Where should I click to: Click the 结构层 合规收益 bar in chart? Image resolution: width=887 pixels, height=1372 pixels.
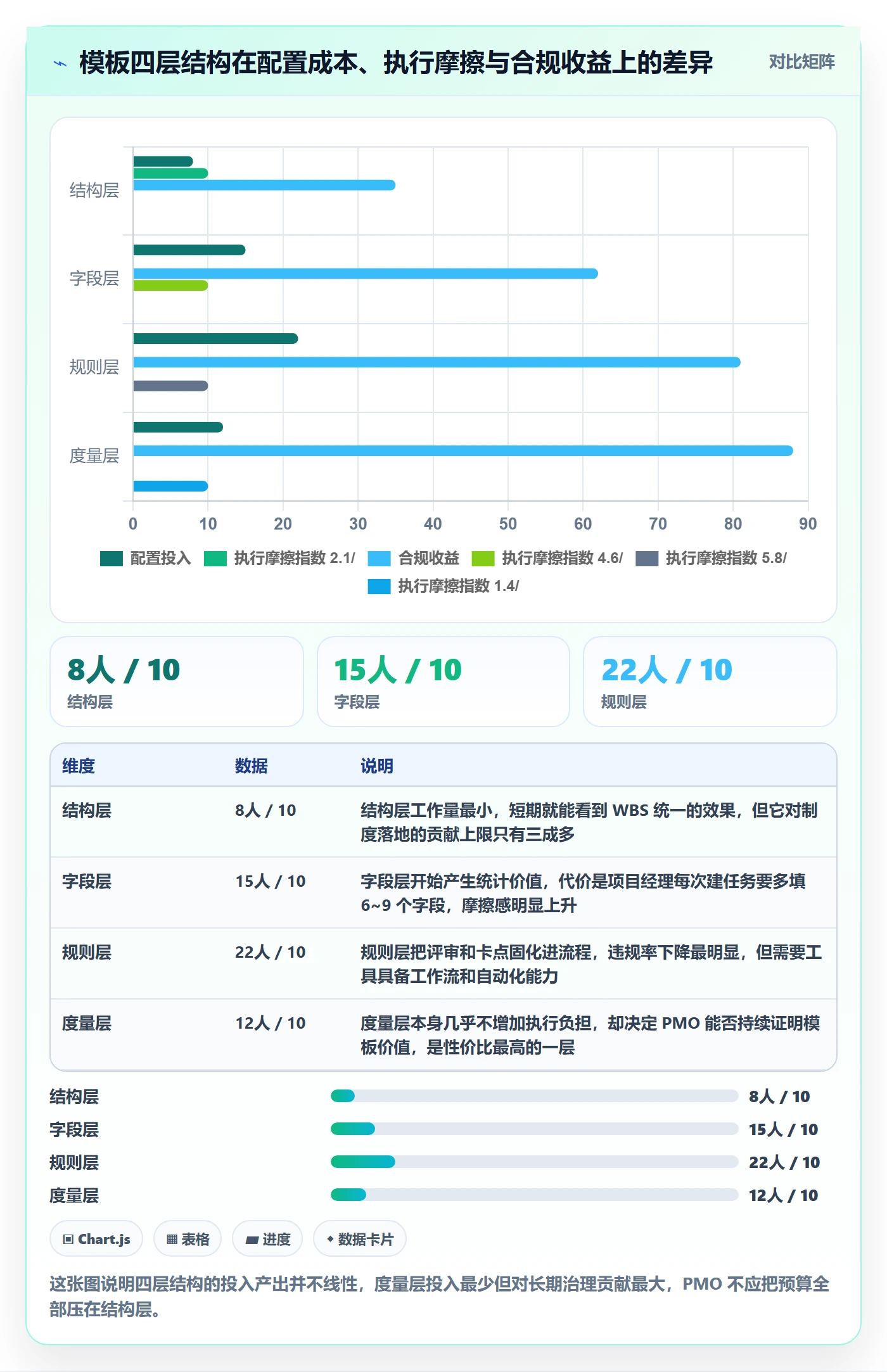[264, 185]
